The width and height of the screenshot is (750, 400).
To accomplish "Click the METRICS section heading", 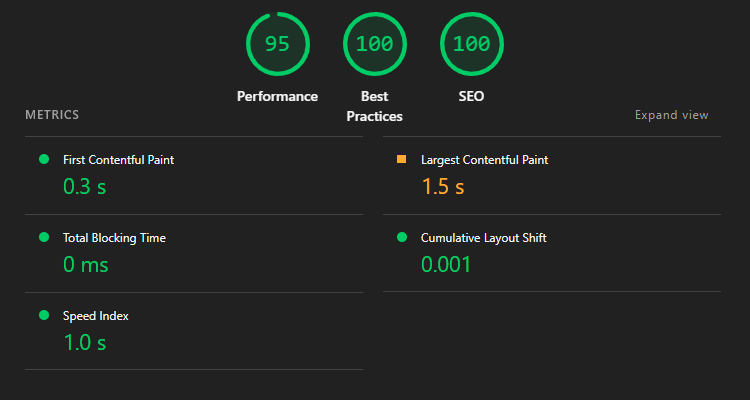I will 52,115.
